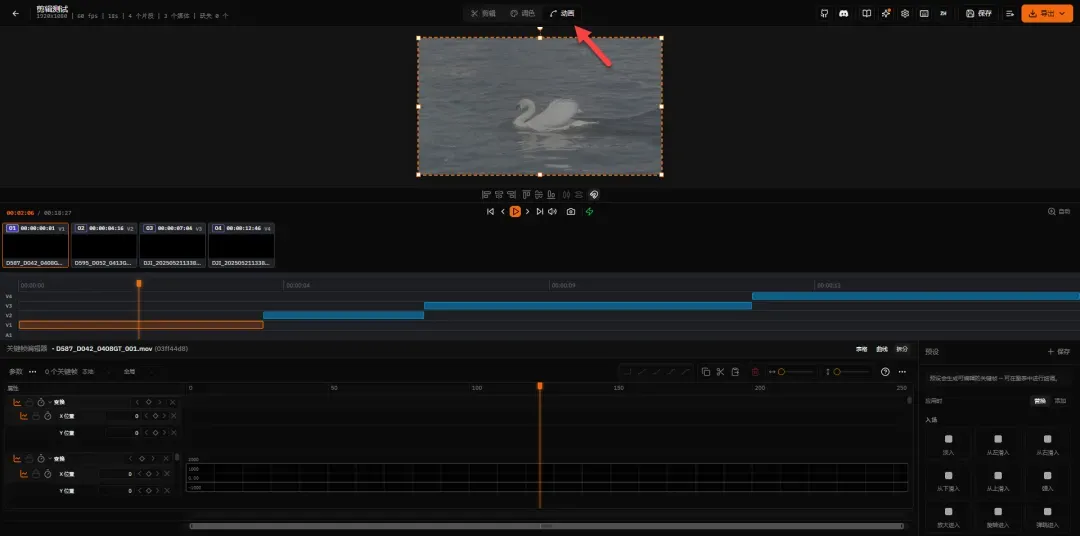Cut keyframes with the scissors icon

coord(720,372)
